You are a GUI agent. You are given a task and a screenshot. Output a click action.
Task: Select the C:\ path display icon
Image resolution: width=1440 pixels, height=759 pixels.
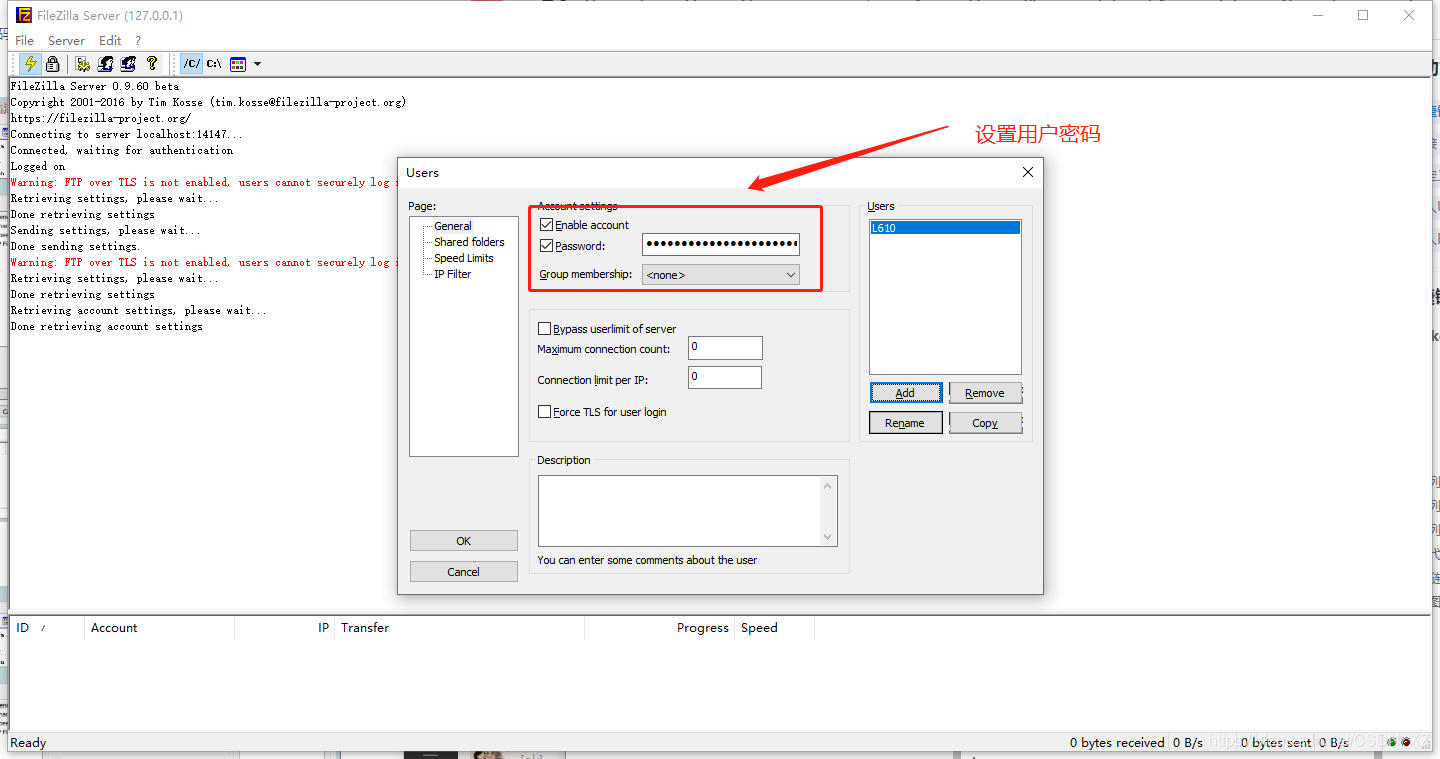click(214, 64)
